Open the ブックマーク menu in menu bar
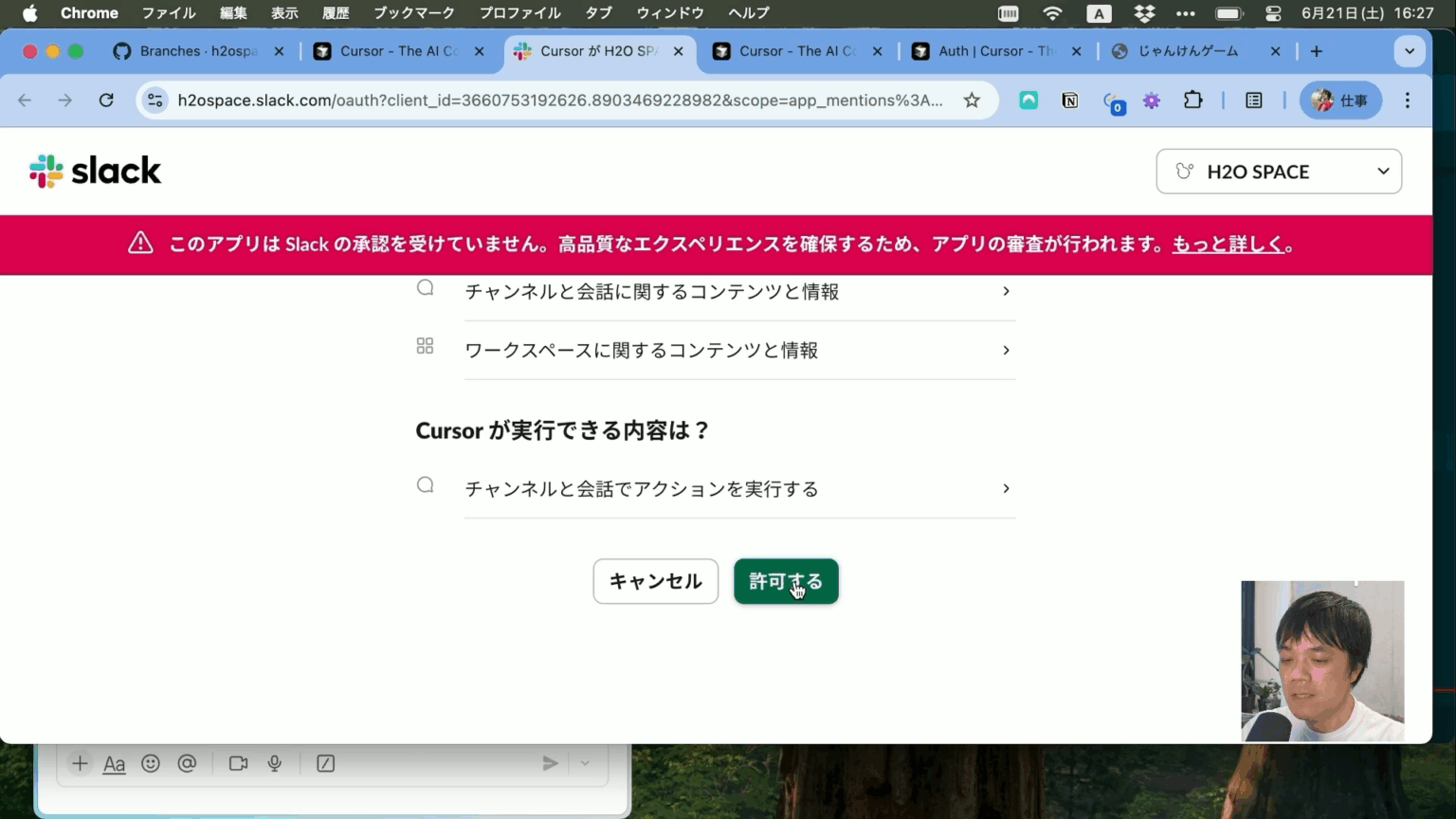The height and width of the screenshot is (819, 1456). (414, 12)
